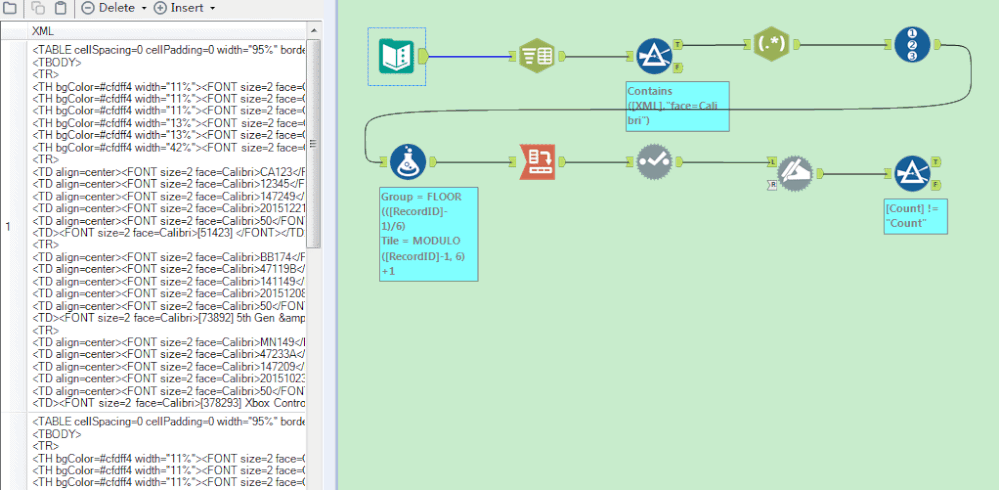Screen dimensions: 999x490
Task: Select the Record ID tool node
Action: [912, 44]
